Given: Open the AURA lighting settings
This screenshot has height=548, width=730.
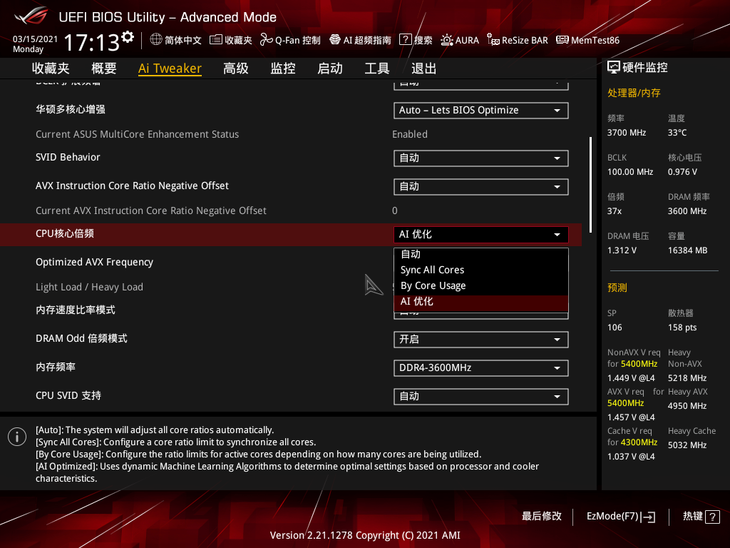Looking at the screenshot, I should 459,40.
